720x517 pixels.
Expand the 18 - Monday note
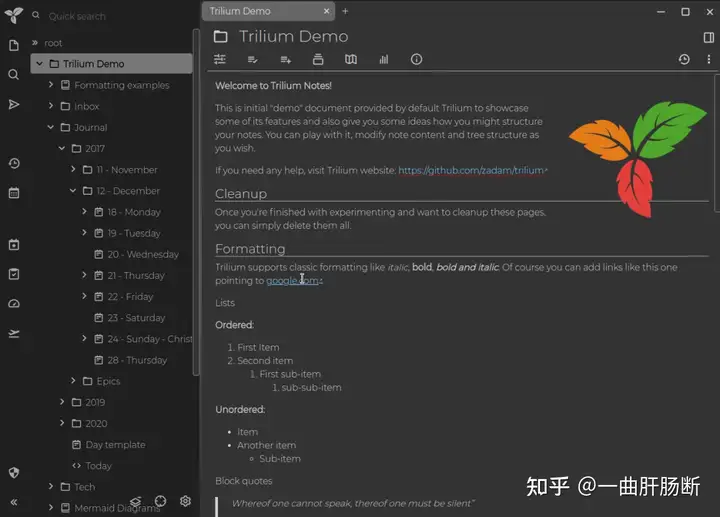(84, 211)
